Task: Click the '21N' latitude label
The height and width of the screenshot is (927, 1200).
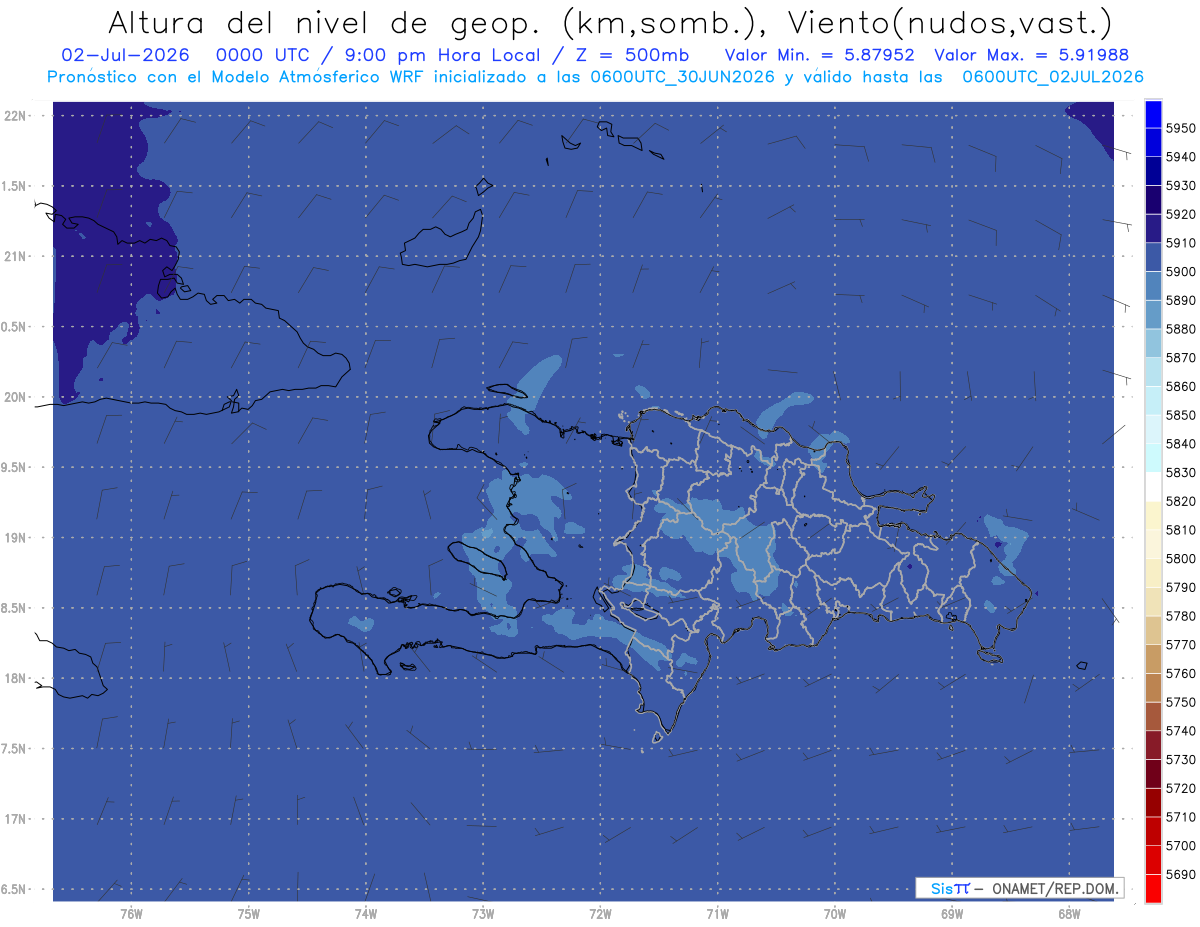Action: click(x=15, y=256)
